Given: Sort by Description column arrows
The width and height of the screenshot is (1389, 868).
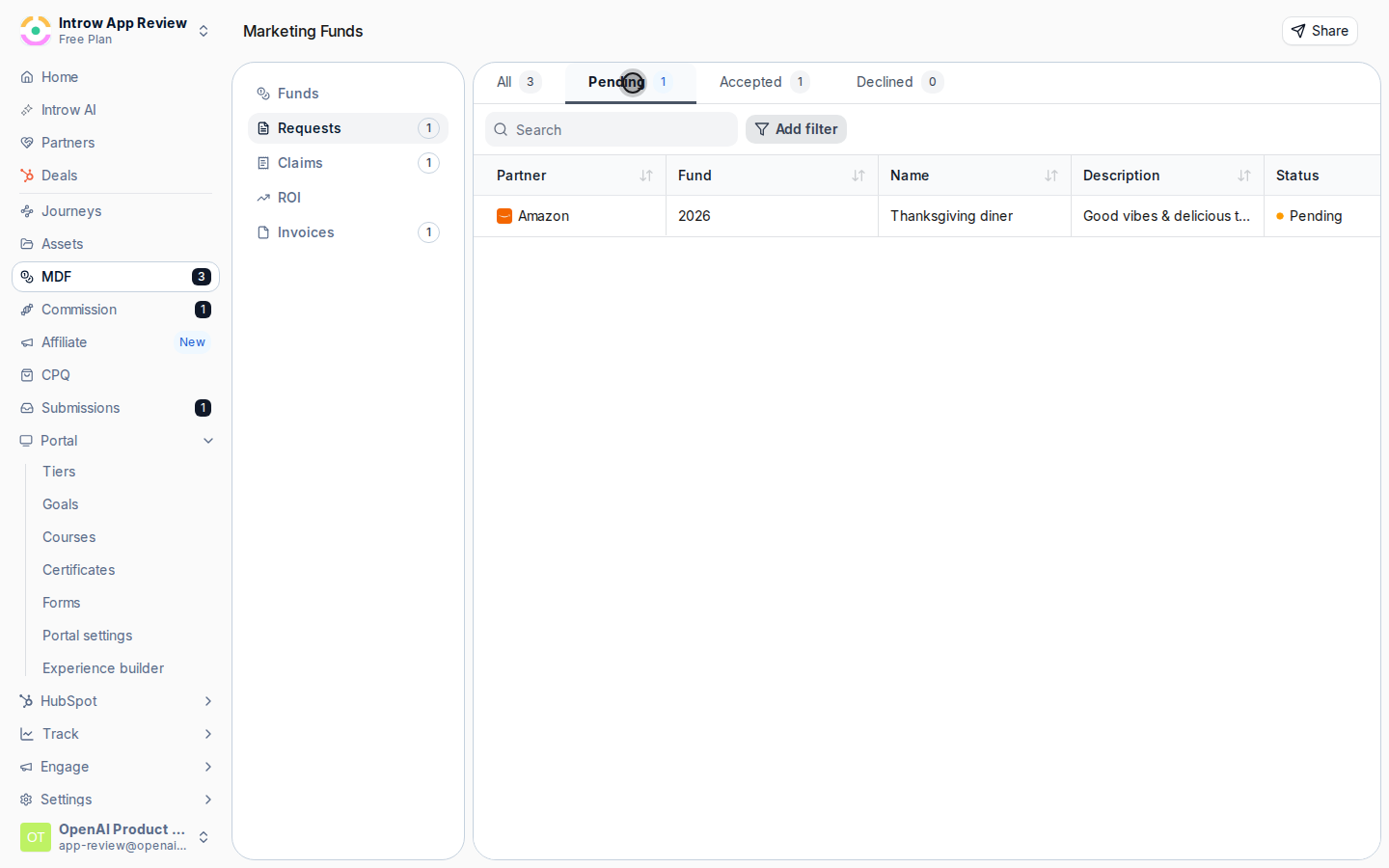Looking at the screenshot, I should tap(1244, 176).
